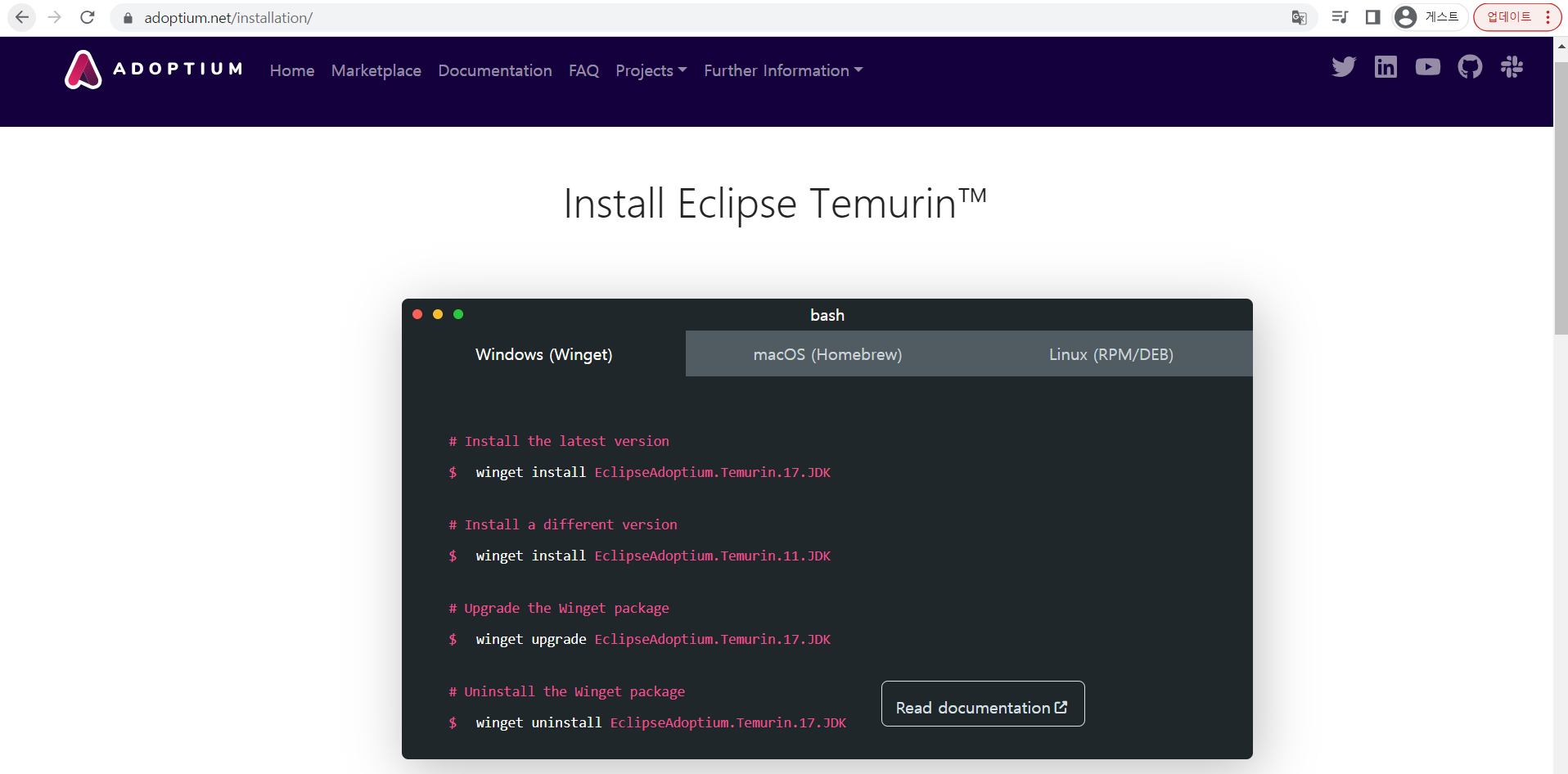Click the green dot in terminal title bar
1568x774 pixels.
(458, 314)
